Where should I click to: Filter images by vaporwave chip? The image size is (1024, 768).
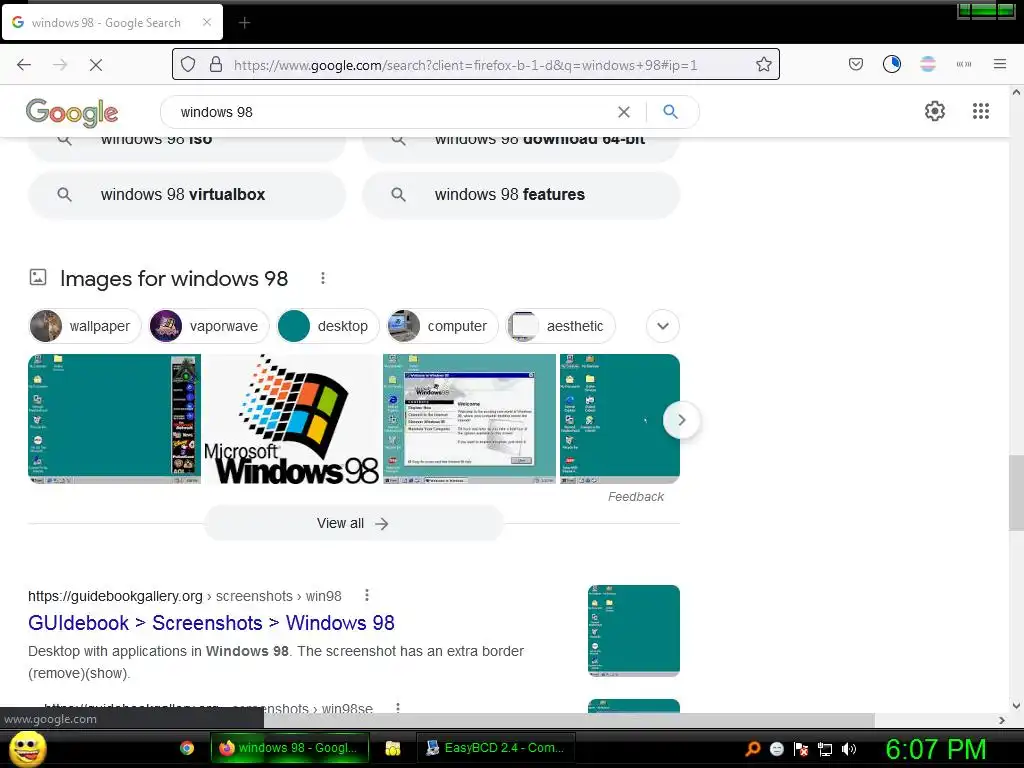pyautogui.click(x=209, y=326)
